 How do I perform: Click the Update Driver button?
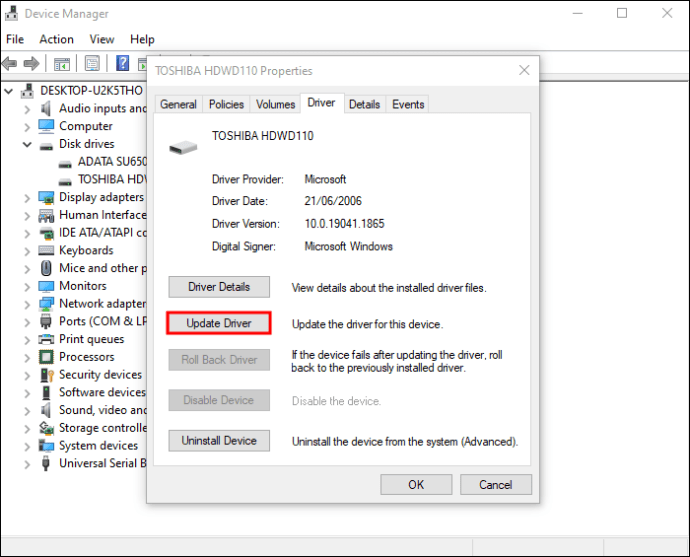[x=219, y=323]
